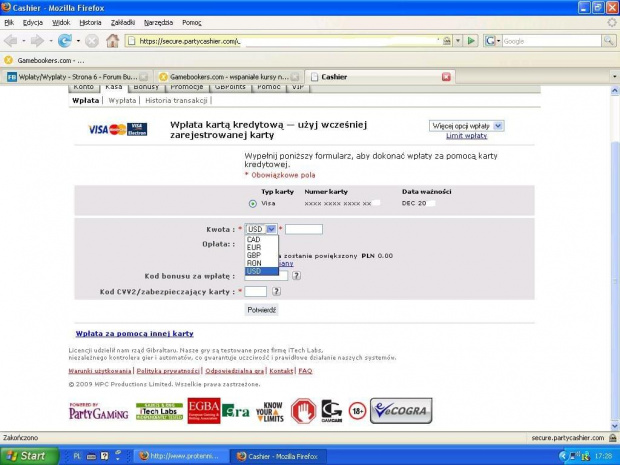Click the eCOGRA certification badge
The height and width of the screenshot is (465, 620).
click(401, 411)
